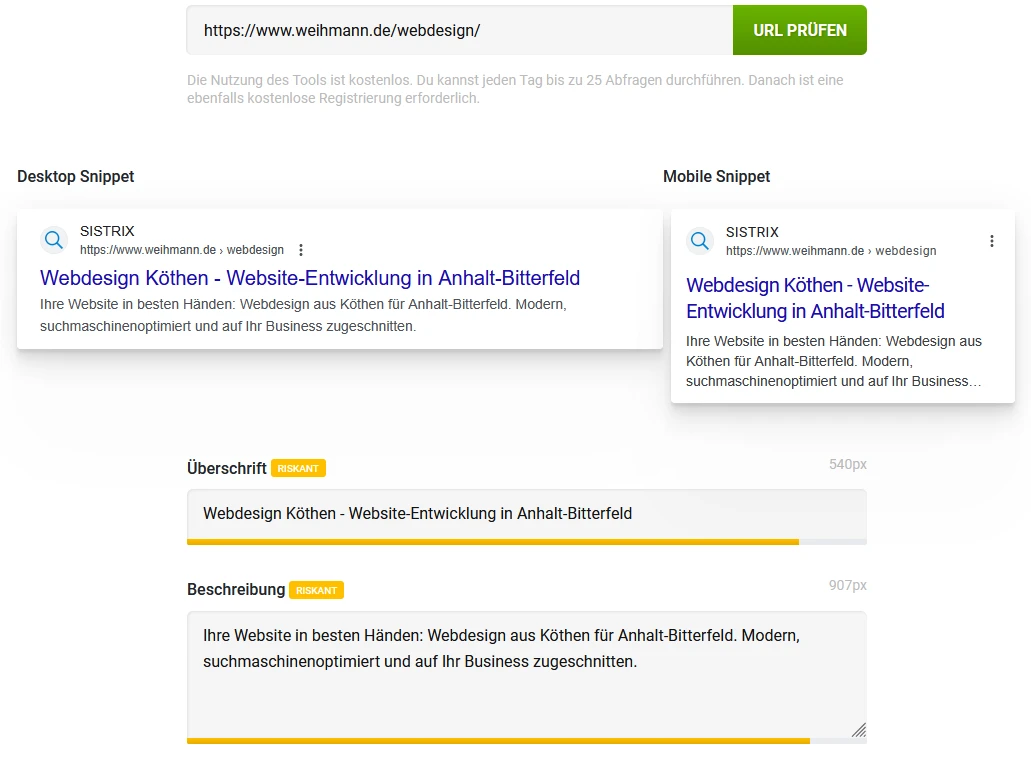Click the textarea resize handle
1031x764 pixels.
point(859,730)
